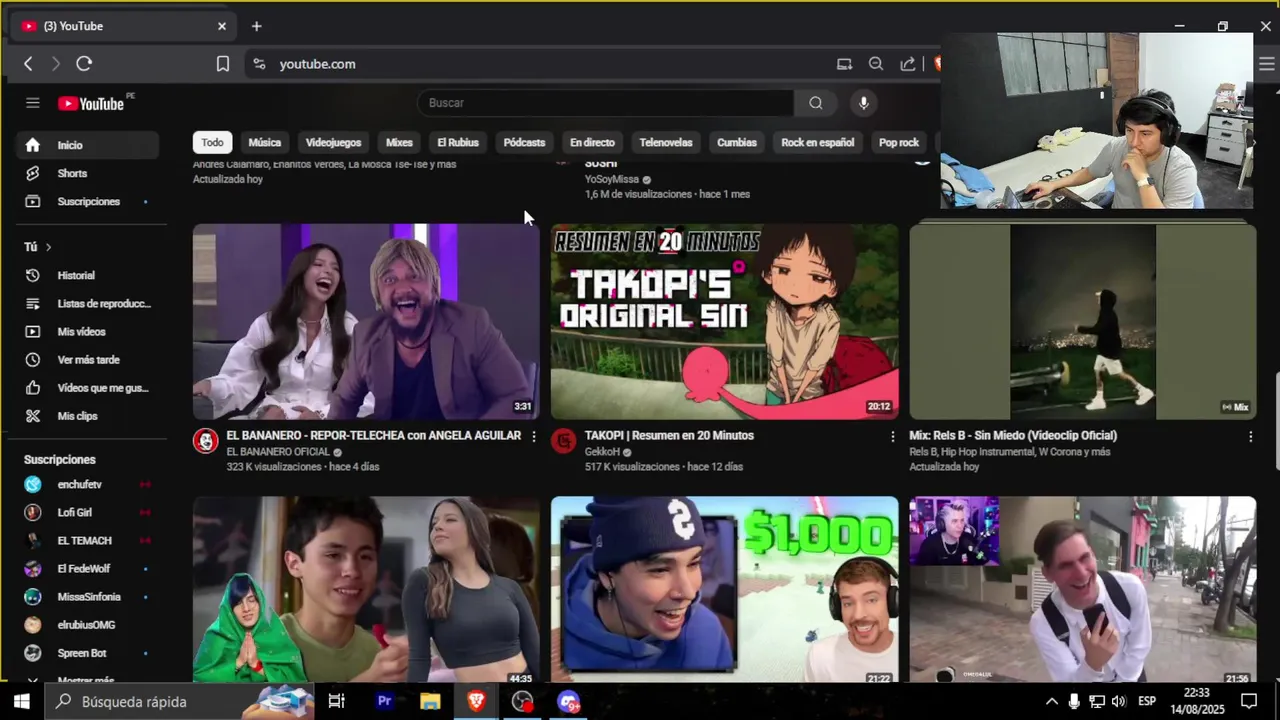This screenshot has height=720, width=1280.
Task: Start voice search with microphone icon
Action: click(x=864, y=103)
